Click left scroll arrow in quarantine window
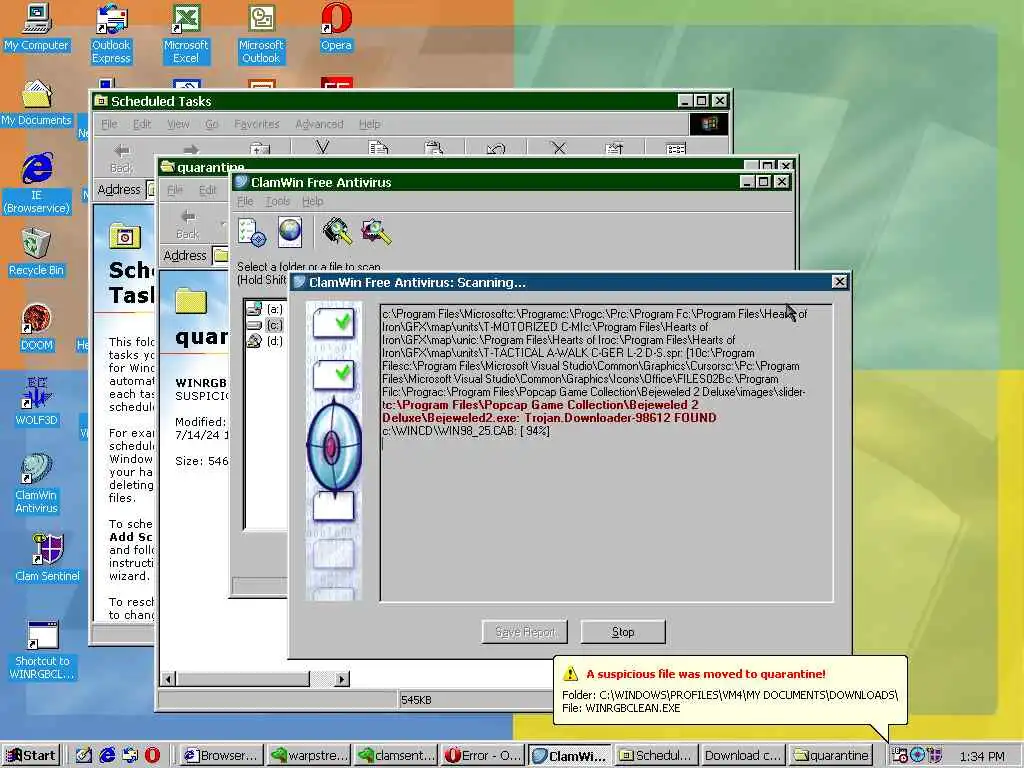The width and height of the screenshot is (1024, 768). pos(168,679)
